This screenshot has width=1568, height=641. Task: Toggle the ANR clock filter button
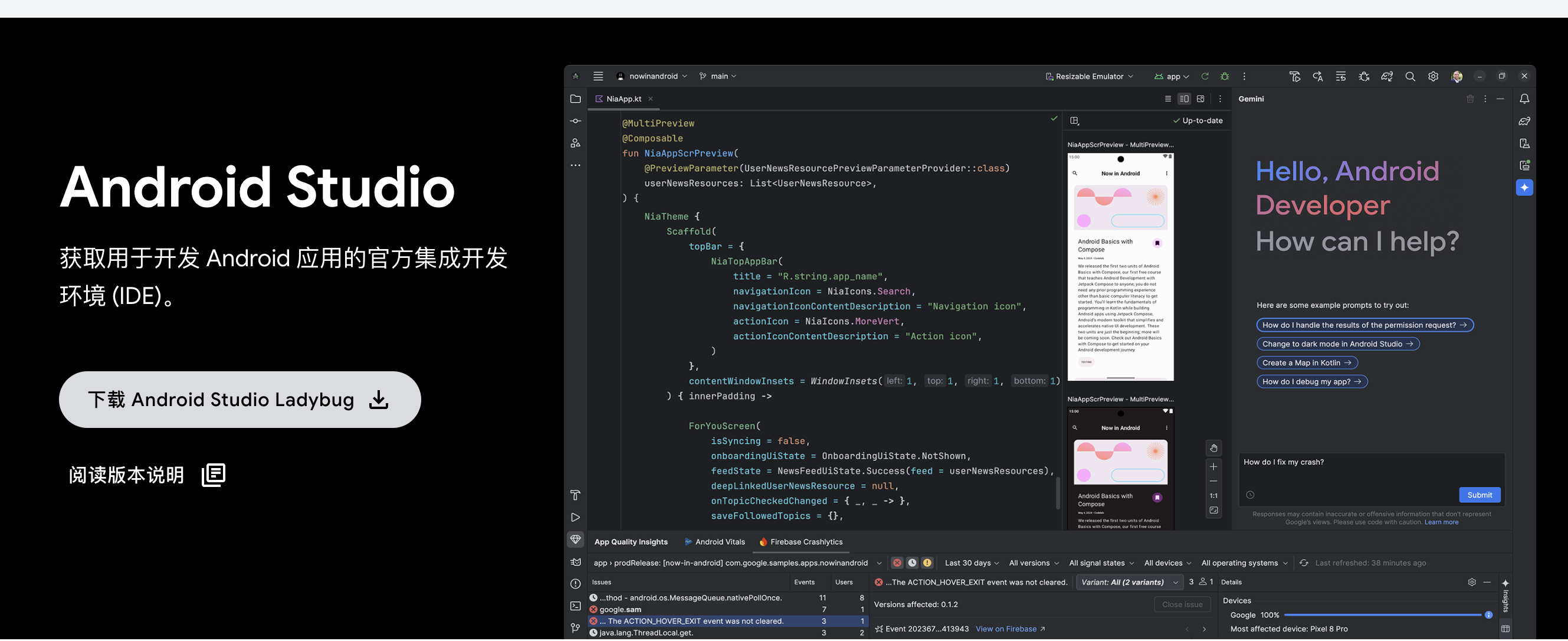click(912, 563)
